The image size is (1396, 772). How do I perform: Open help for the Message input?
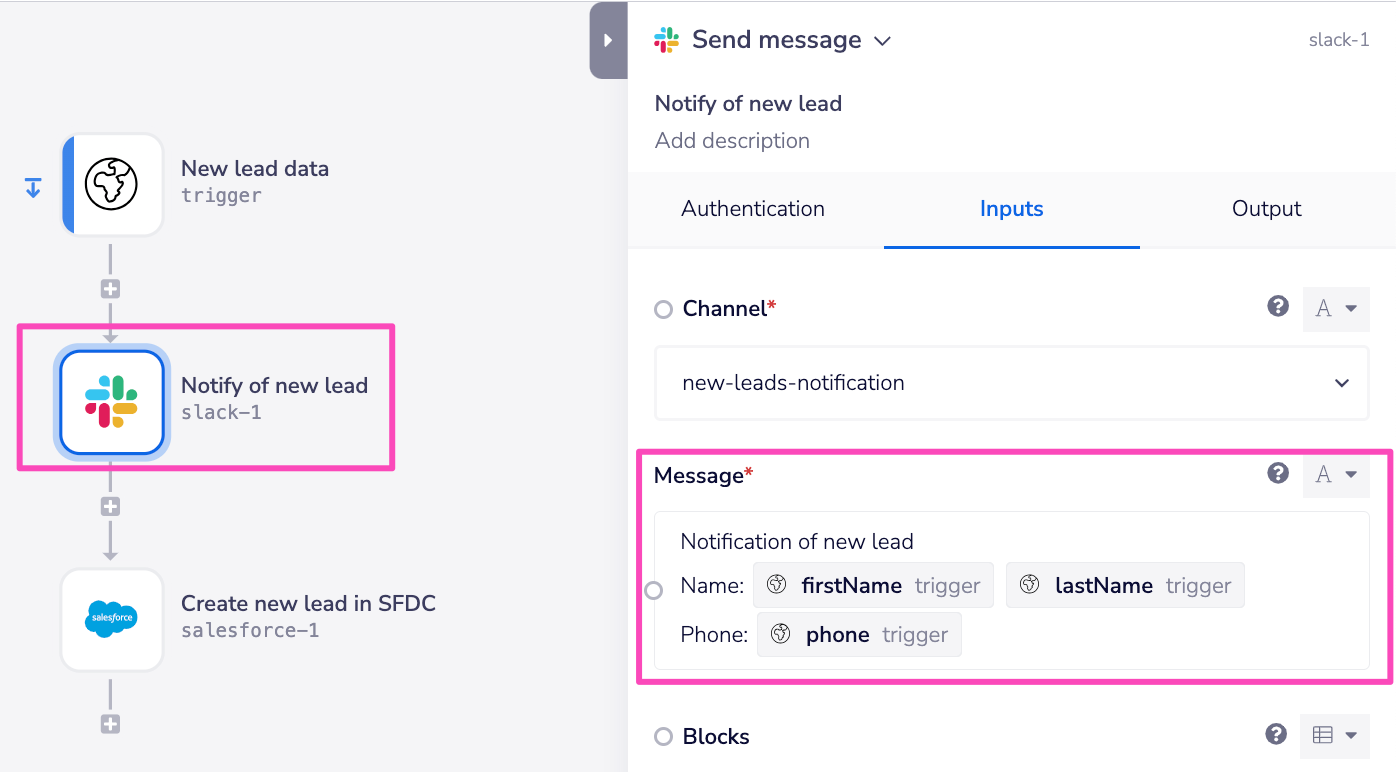[x=1278, y=473]
